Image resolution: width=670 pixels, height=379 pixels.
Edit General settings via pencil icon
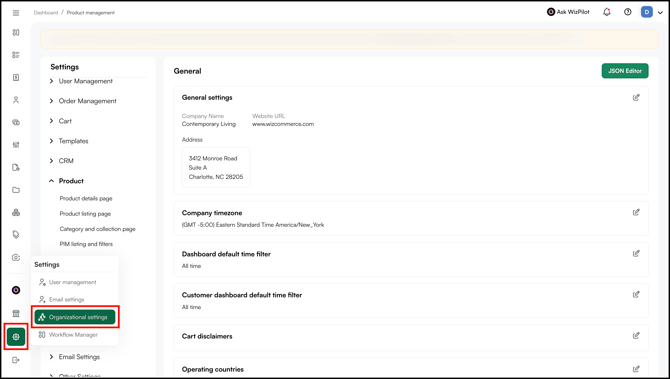point(636,97)
